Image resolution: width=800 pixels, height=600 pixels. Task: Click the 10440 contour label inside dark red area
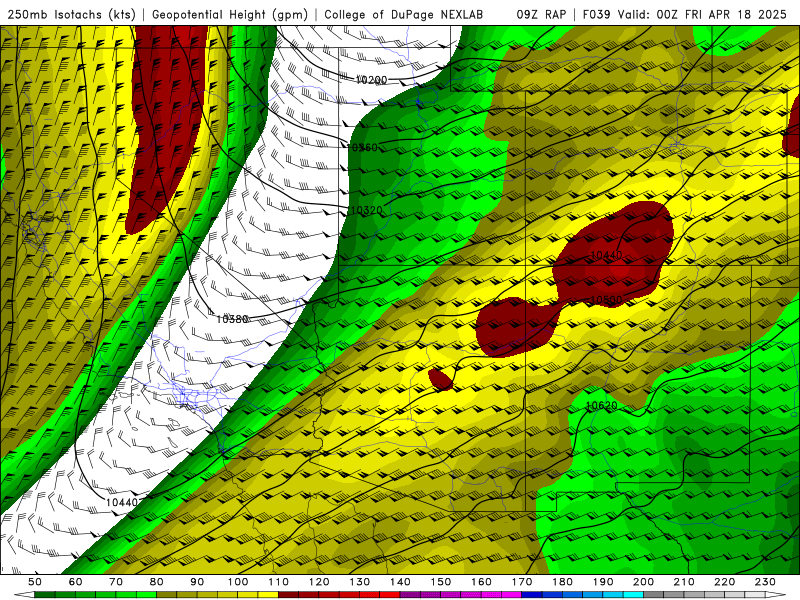pyautogui.click(x=606, y=255)
